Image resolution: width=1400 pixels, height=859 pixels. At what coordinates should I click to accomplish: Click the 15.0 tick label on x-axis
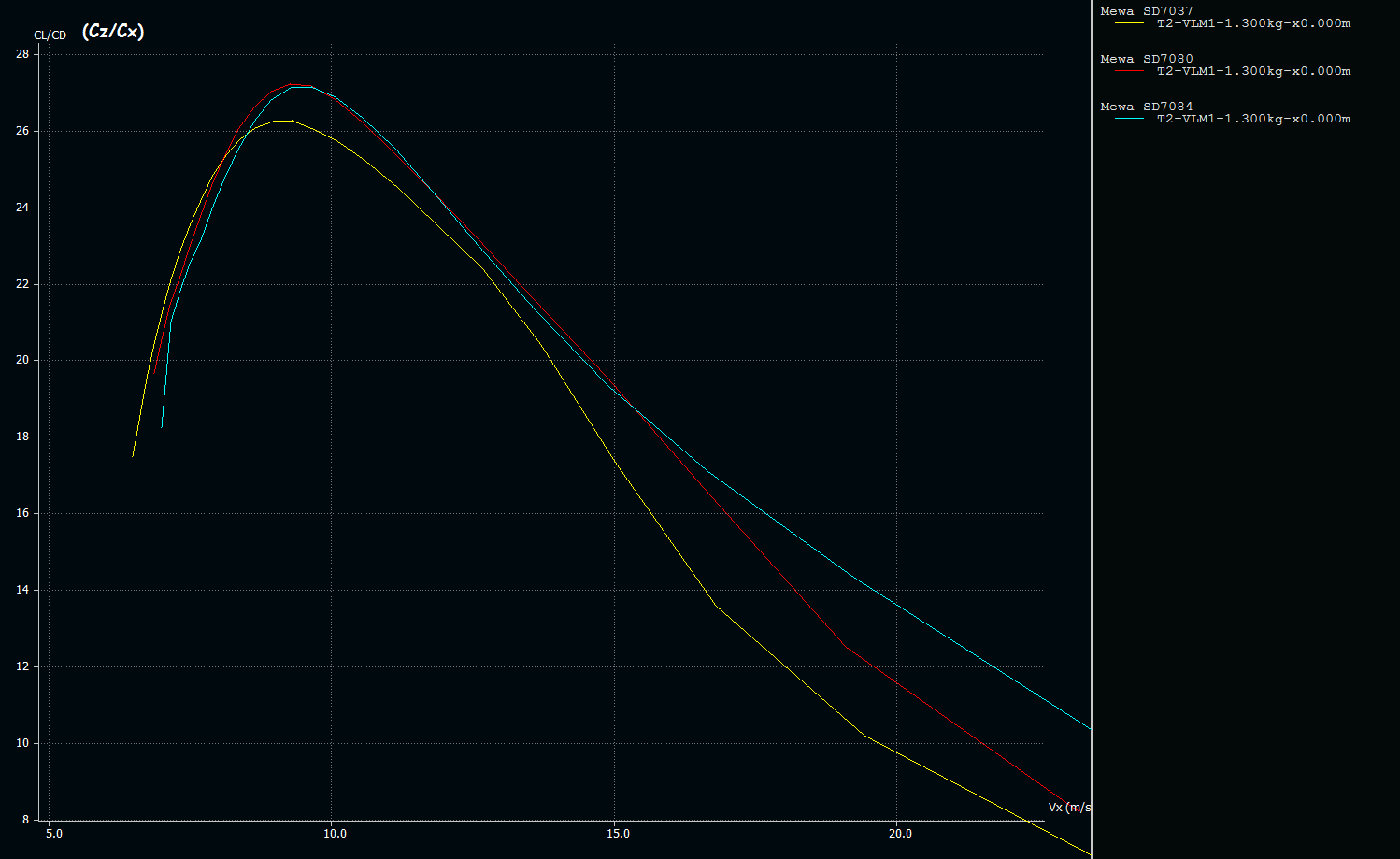tap(618, 834)
